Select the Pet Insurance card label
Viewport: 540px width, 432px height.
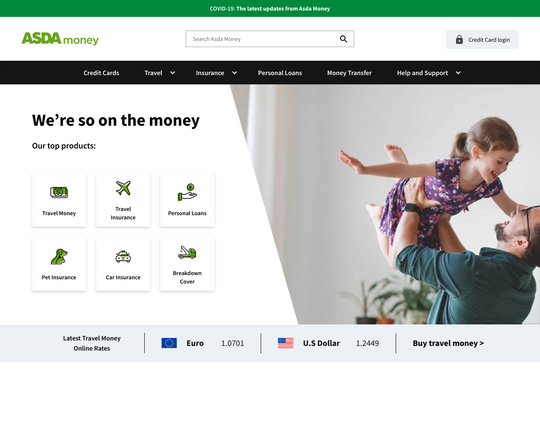(x=59, y=277)
